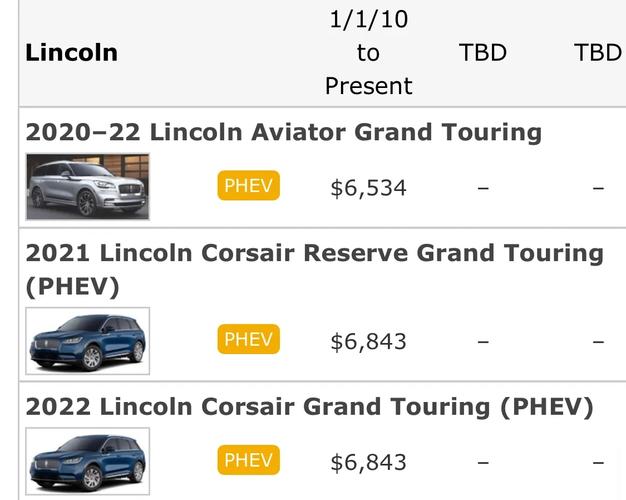Select the $6,843 amount for 2021 Corsair Reserve

coord(368,342)
